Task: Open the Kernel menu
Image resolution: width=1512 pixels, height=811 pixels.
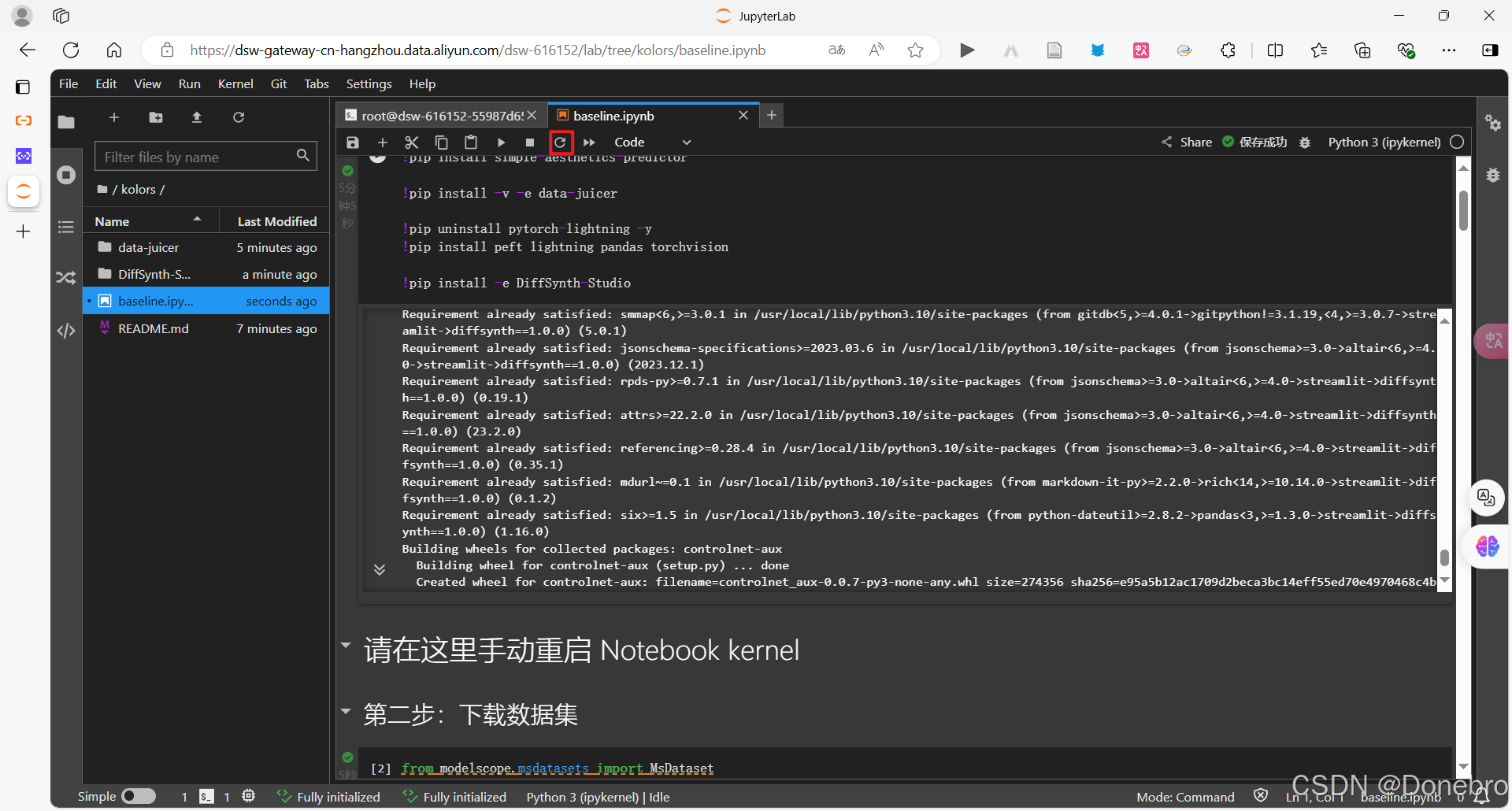Action: pyautogui.click(x=235, y=83)
